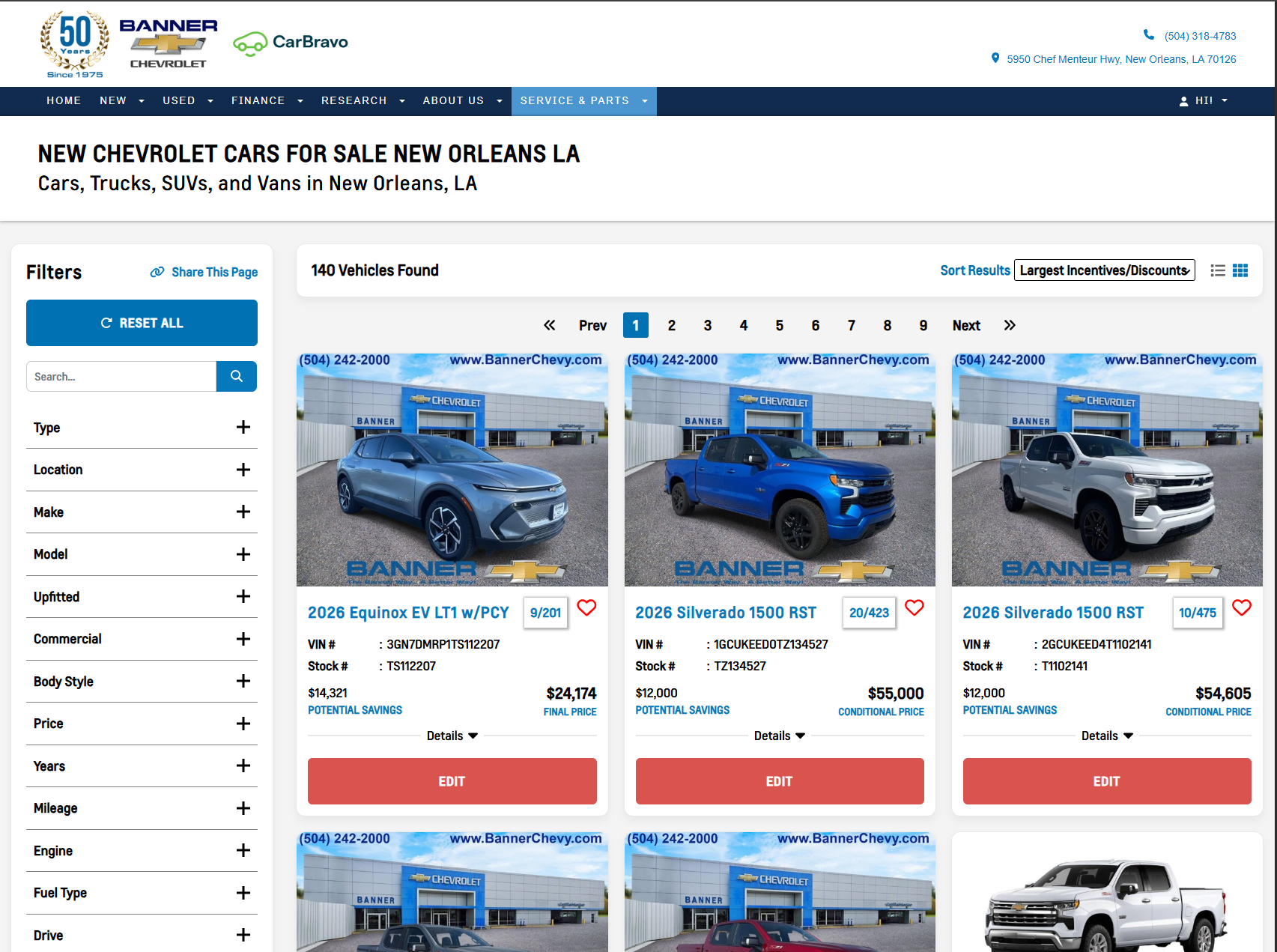
Task: Expand Details for the 2026 Equinox EV
Action: [x=452, y=736]
